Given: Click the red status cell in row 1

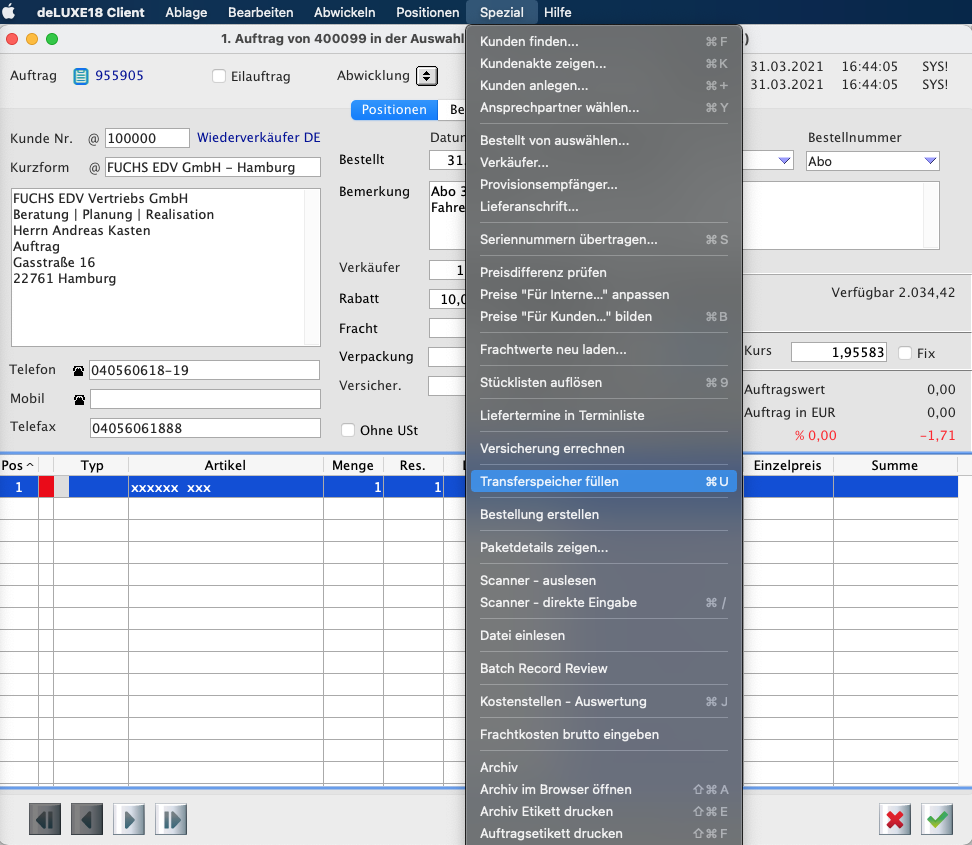Looking at the screenshot, I should click(x=46, y=487).
